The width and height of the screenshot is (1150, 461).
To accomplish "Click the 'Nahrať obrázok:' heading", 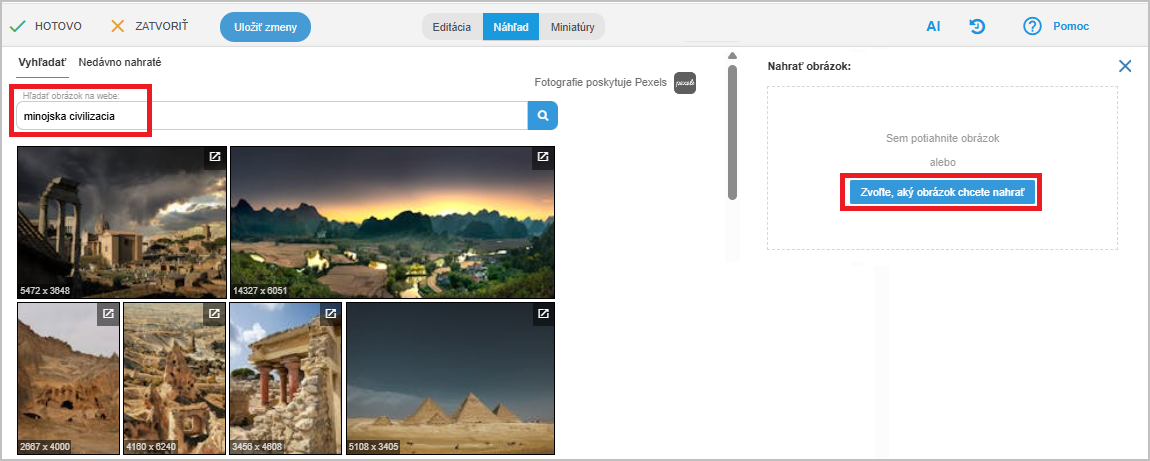I will click(809, 66).
